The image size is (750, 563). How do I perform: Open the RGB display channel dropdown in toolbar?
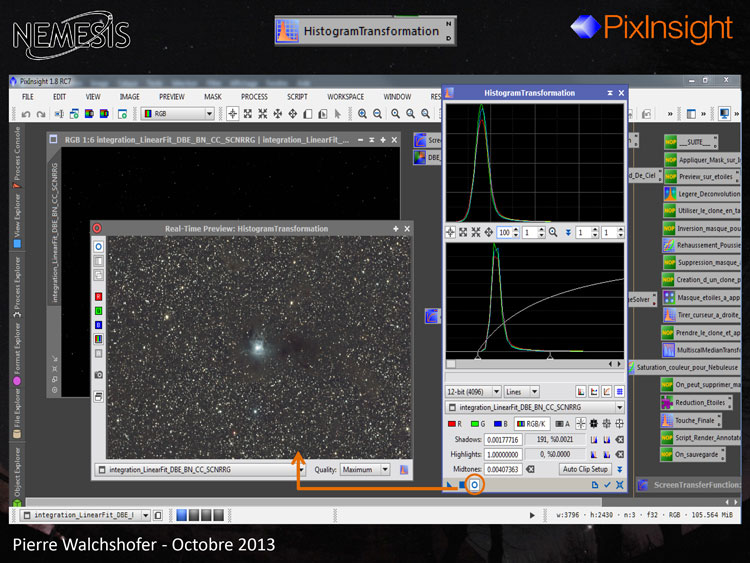(x=177, y=114)
